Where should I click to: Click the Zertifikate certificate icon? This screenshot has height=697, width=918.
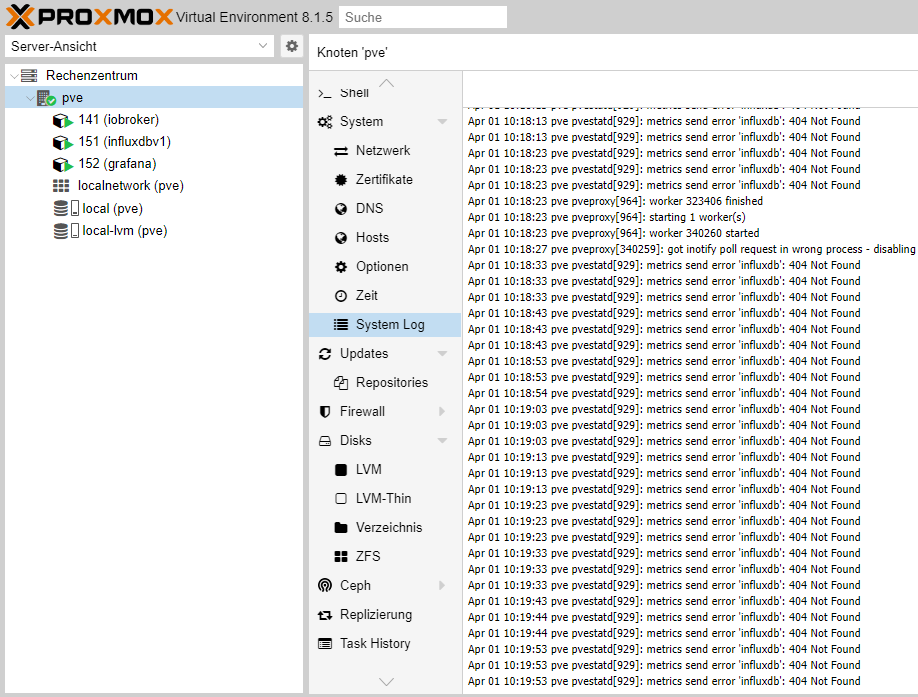click(x=341, y=180)
